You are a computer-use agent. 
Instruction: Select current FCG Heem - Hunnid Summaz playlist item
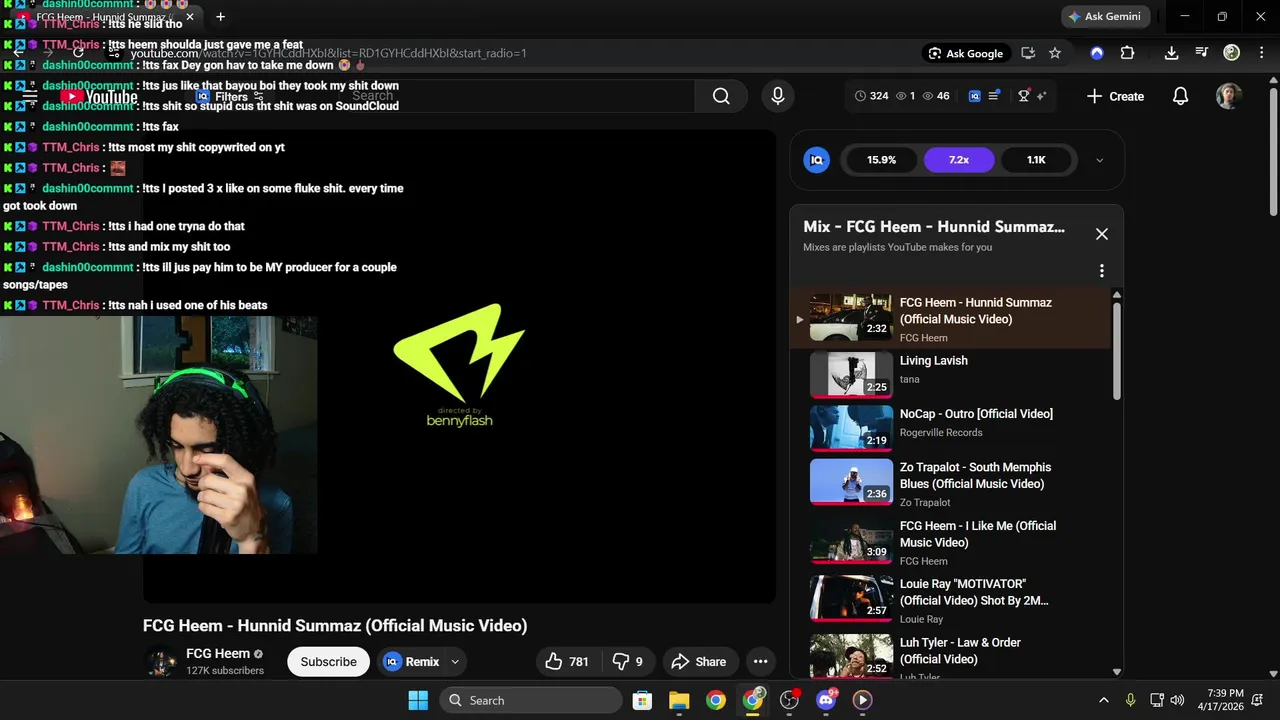(x=950, y=318)
